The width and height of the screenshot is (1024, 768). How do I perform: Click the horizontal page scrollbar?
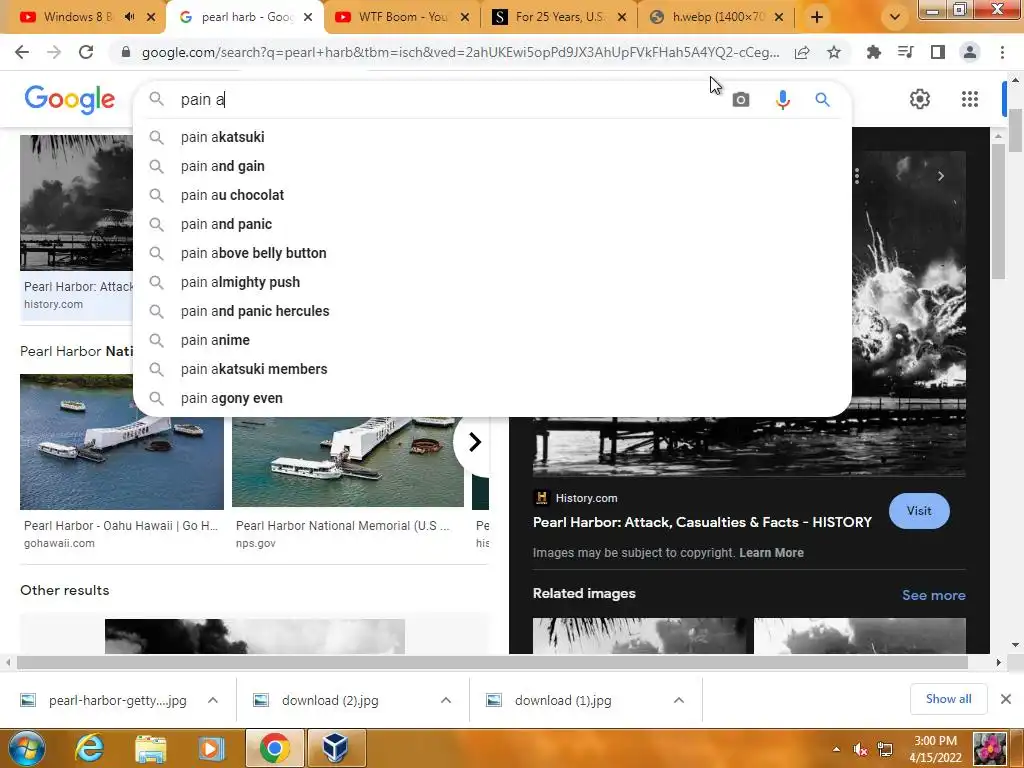pyautogui.click(x=492, y=662)
